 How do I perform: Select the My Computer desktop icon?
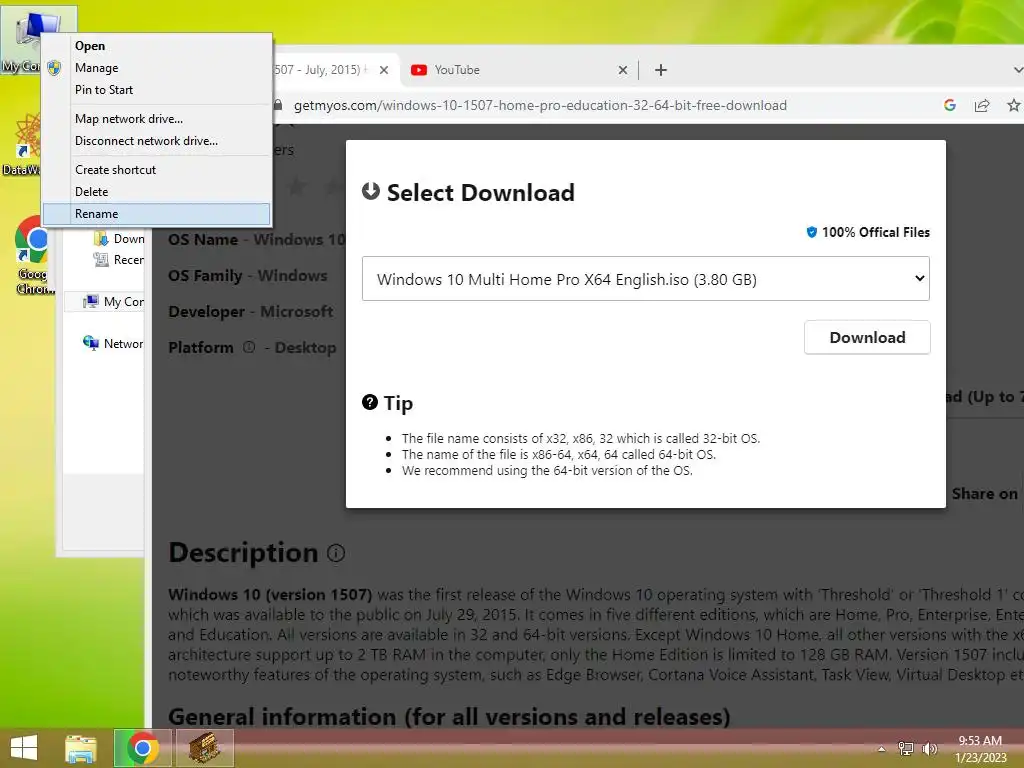[21, 40]
